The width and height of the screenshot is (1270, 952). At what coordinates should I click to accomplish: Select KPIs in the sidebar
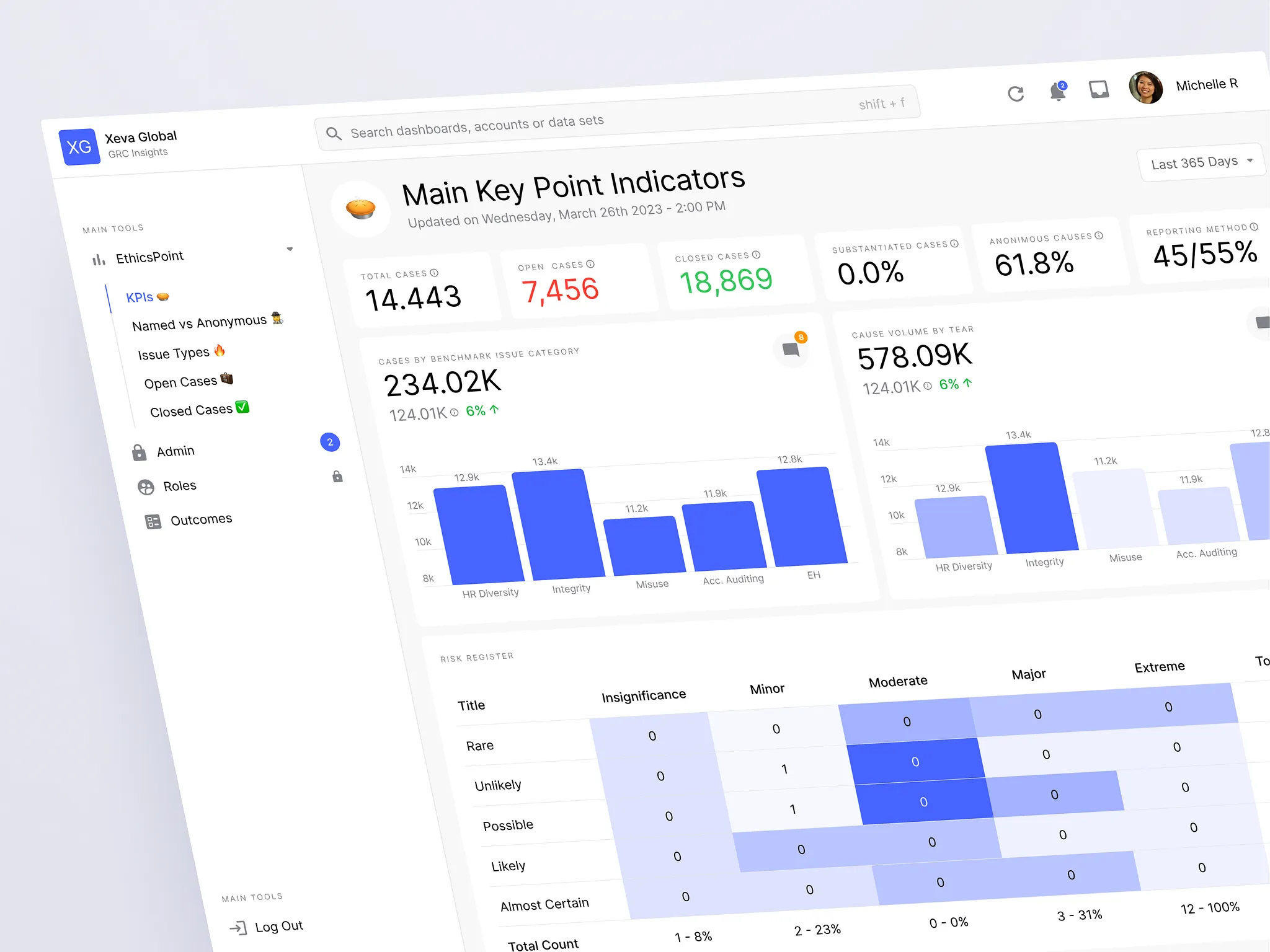pyautogui.click(x=140, y=297)
